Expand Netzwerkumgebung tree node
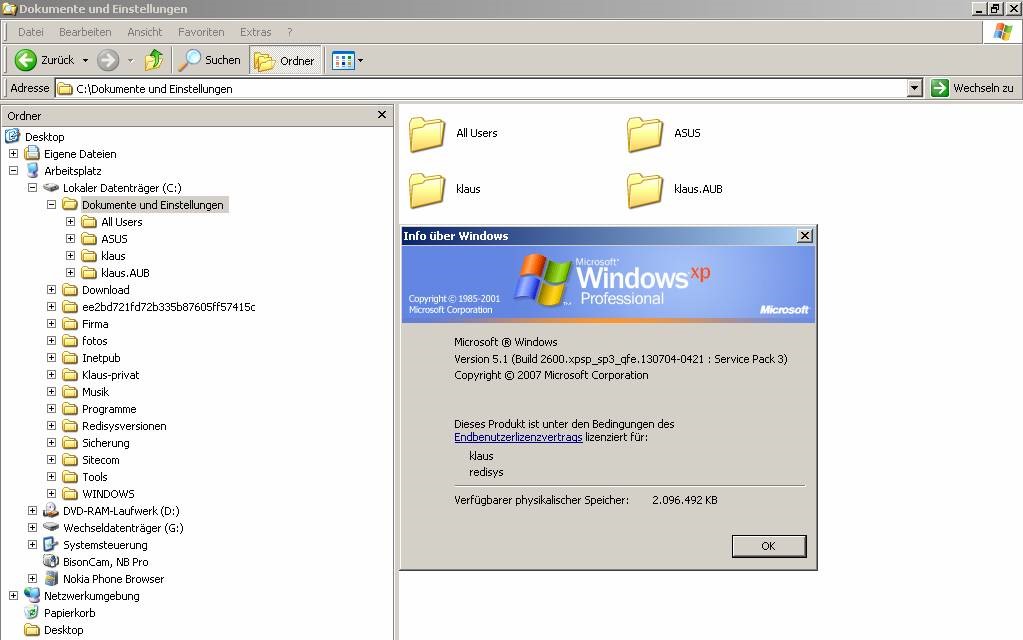The height and width of the screenshot is (640, 1023). click(13, 596)
